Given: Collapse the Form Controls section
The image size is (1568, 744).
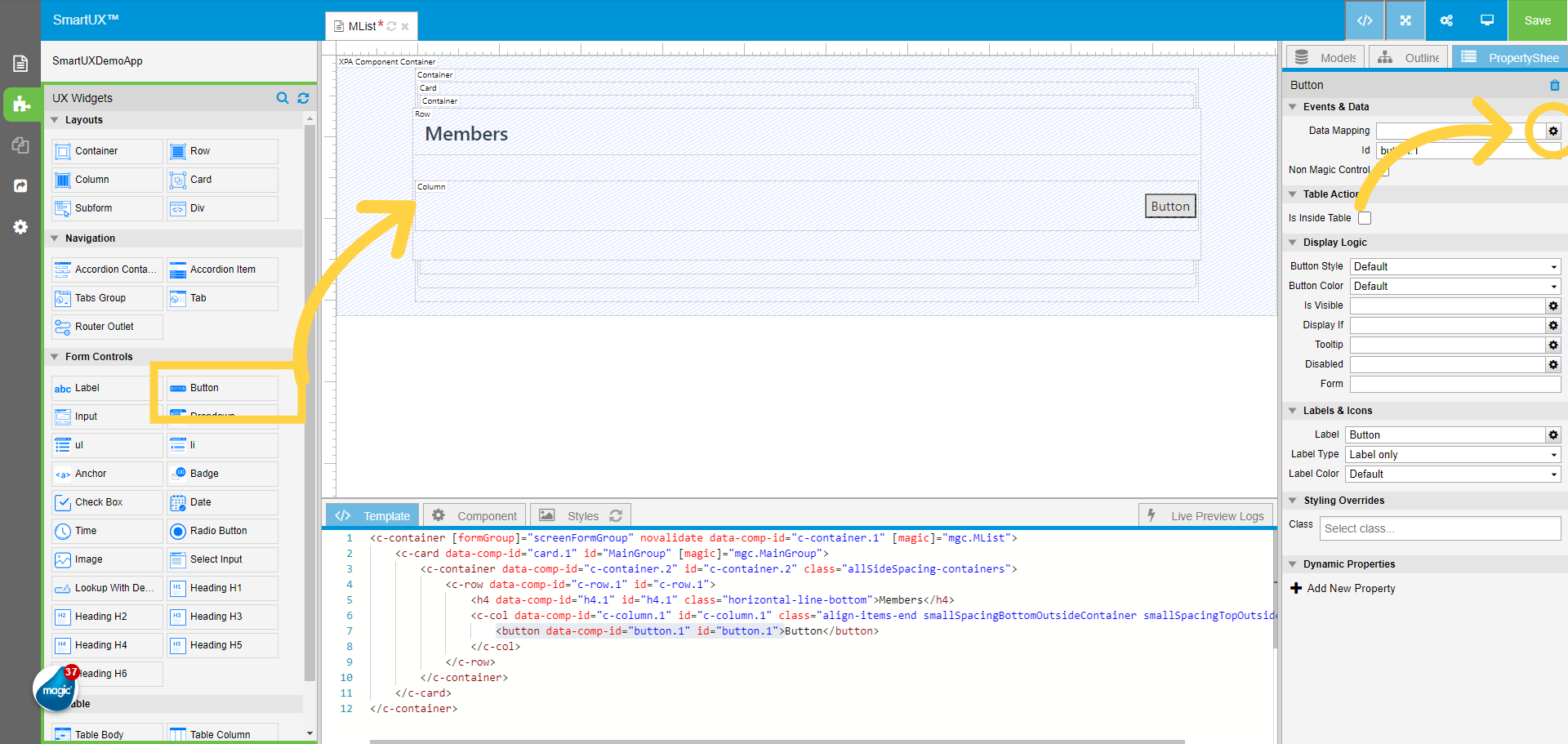Looking at the screenshot, I should pyautogui.click(x=55, y=356).
